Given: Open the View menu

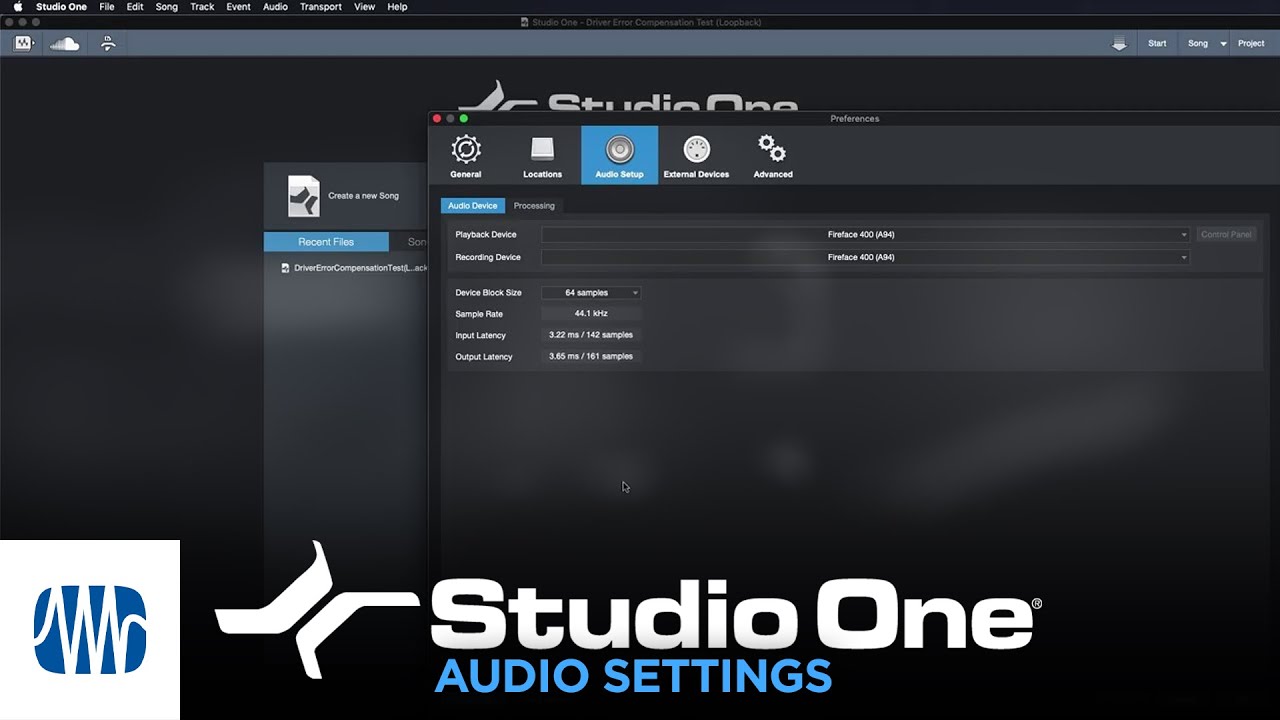Looking at the screenshot, I should point(365,7).
